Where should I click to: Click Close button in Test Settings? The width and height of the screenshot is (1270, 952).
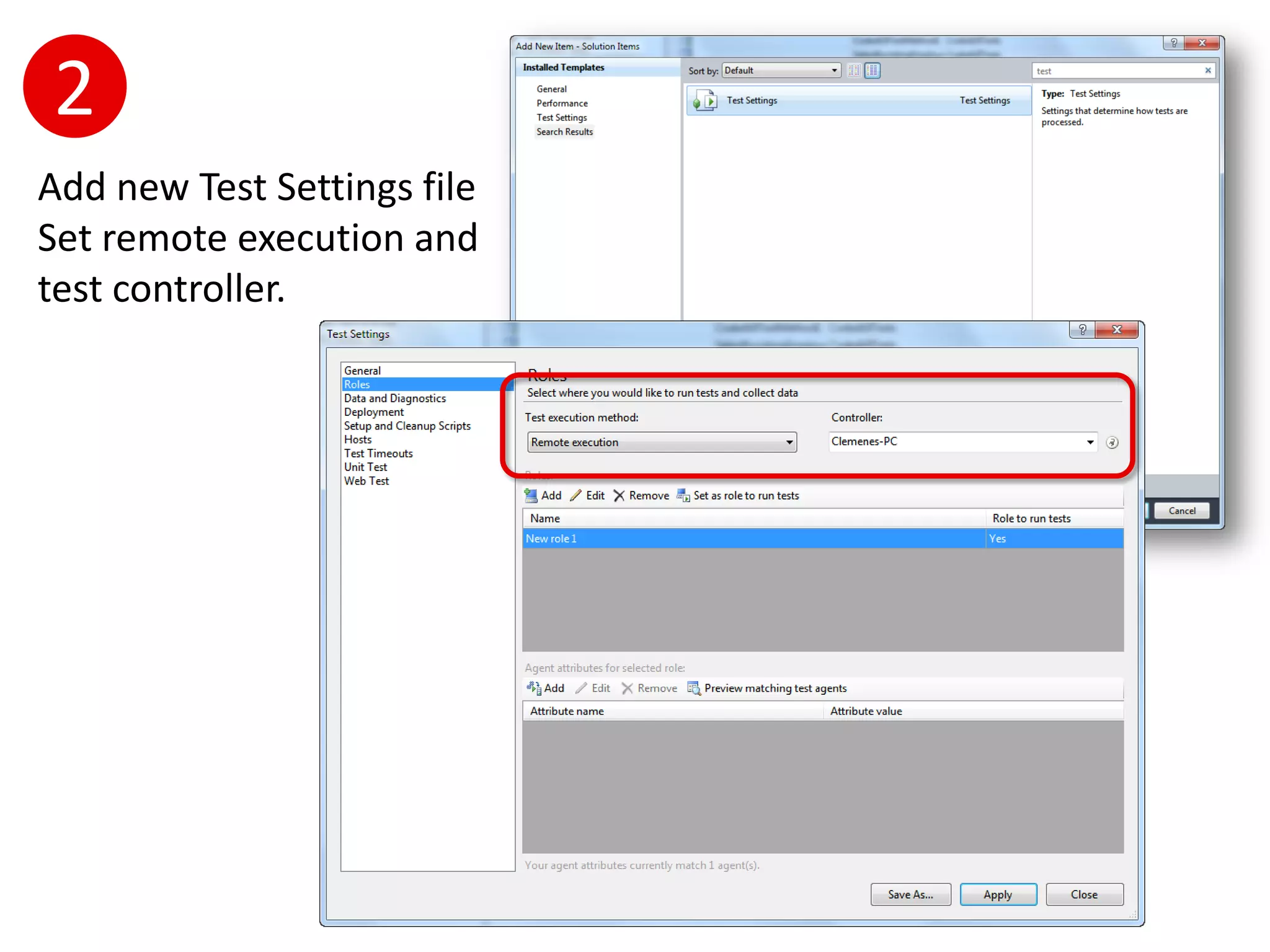1084,894
